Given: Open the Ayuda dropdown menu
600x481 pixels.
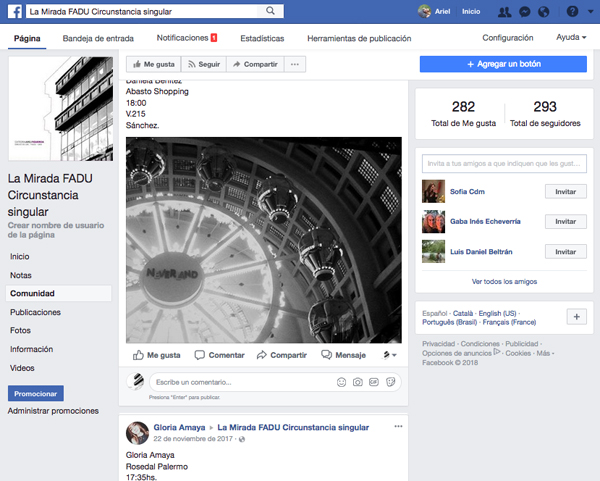Looking at the screenshot, I should point(571,38).
